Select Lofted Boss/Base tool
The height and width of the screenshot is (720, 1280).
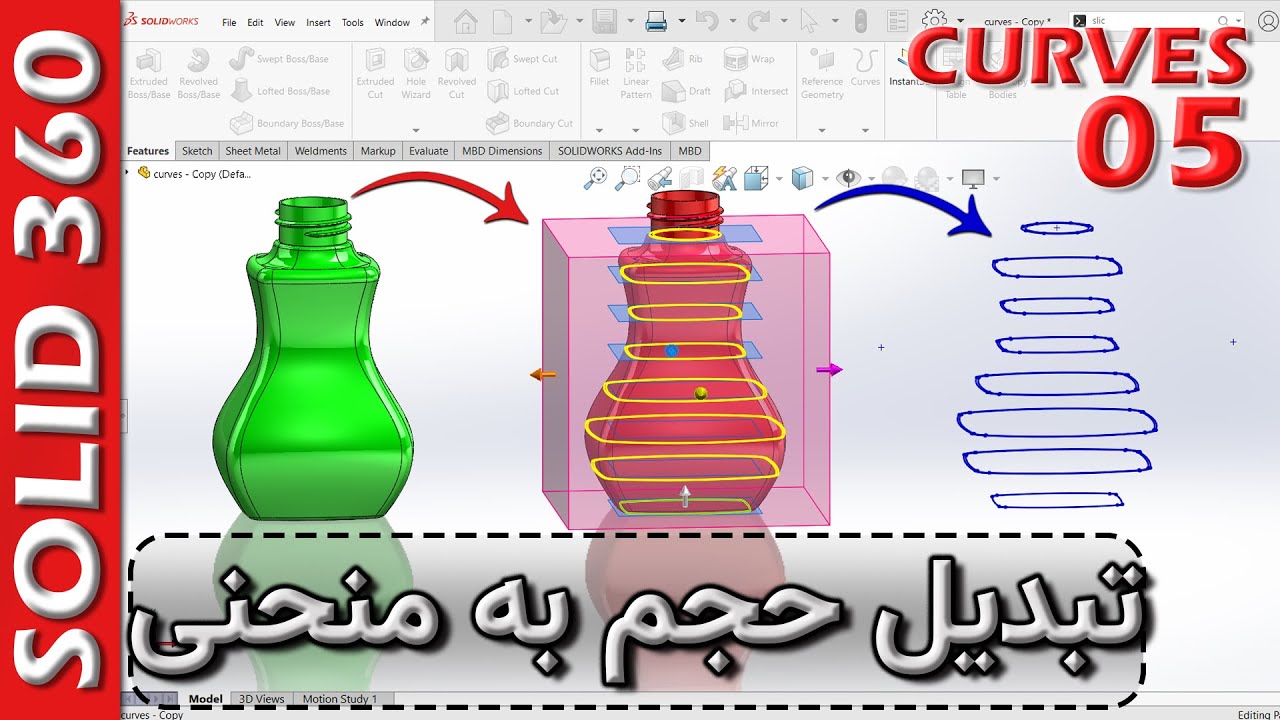tap(279, 91)
